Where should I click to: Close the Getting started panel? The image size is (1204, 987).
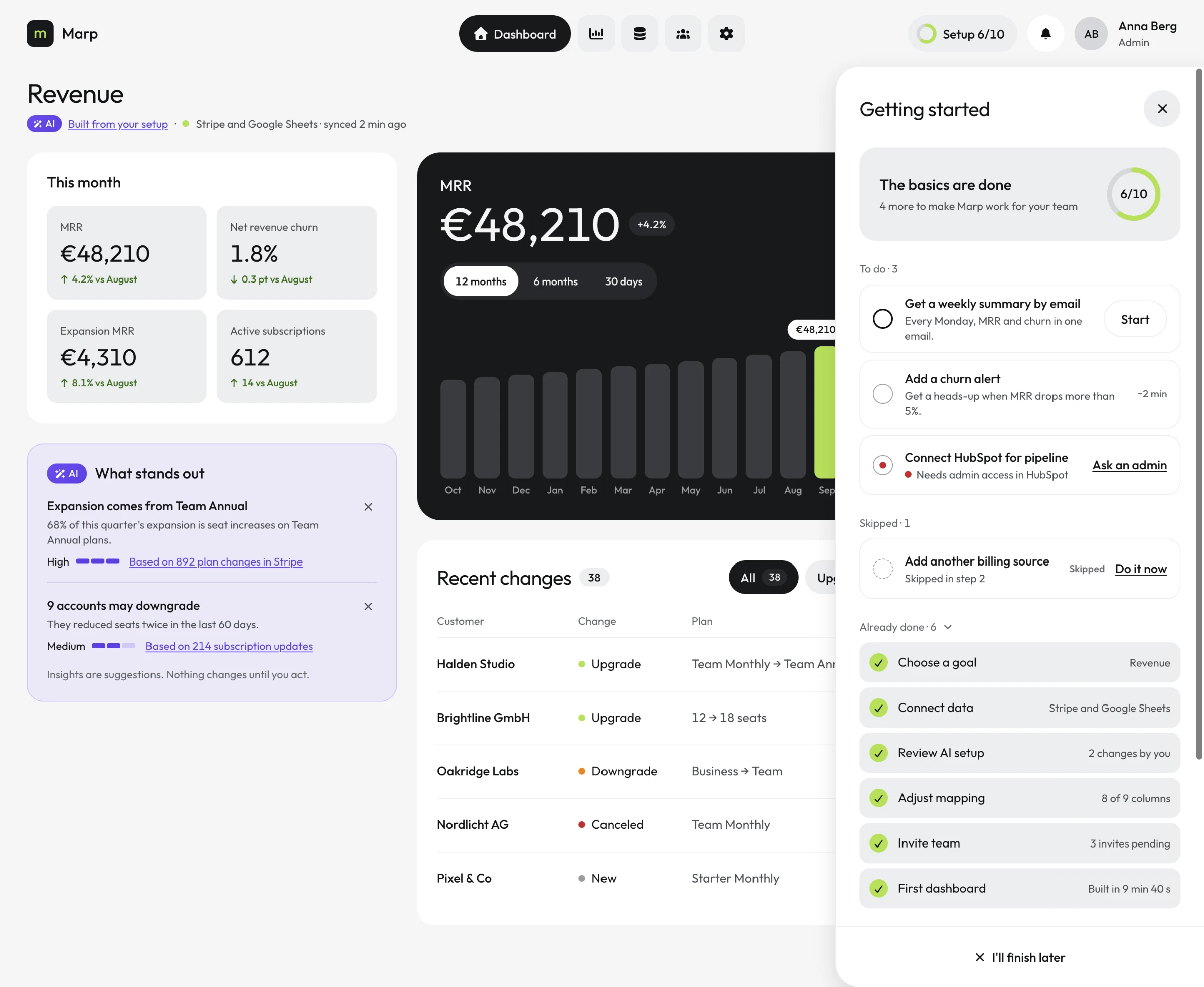1162,108
